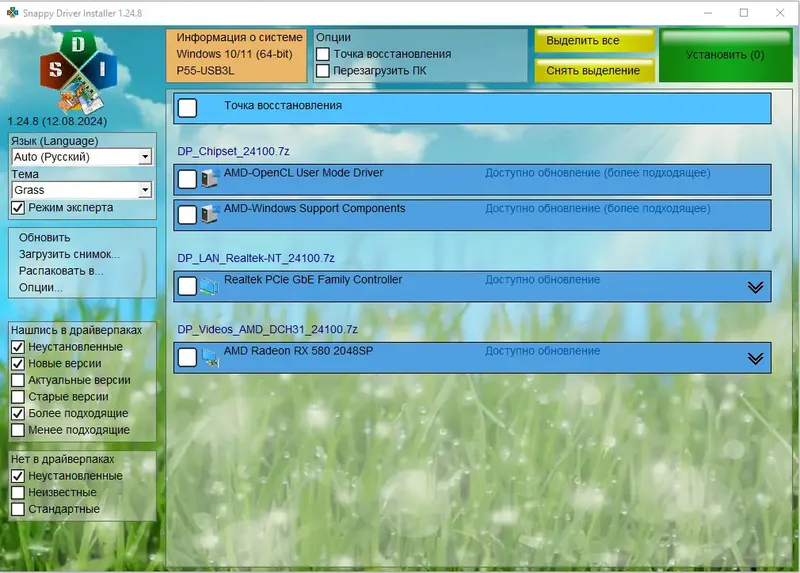Viewport: 800px width, 573px height.
Task: Close the Snappy Driver Installer window
Action: [x=780, y=13]
